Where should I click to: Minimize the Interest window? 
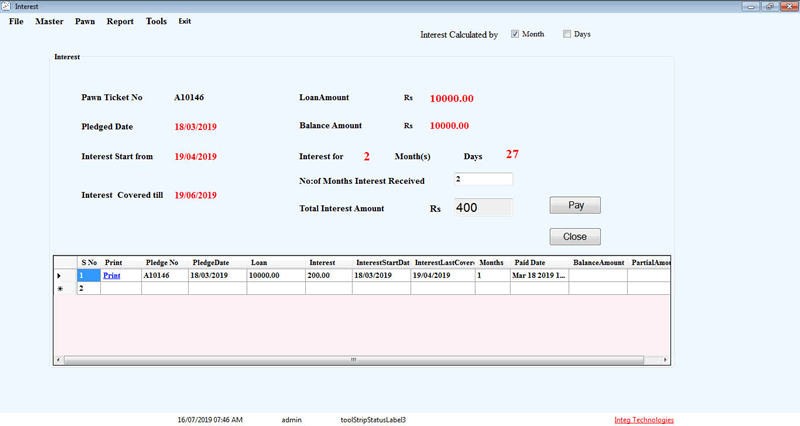coord(751,6)
